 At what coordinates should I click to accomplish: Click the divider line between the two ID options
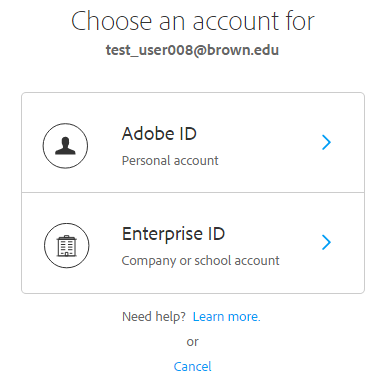(193, 192)
